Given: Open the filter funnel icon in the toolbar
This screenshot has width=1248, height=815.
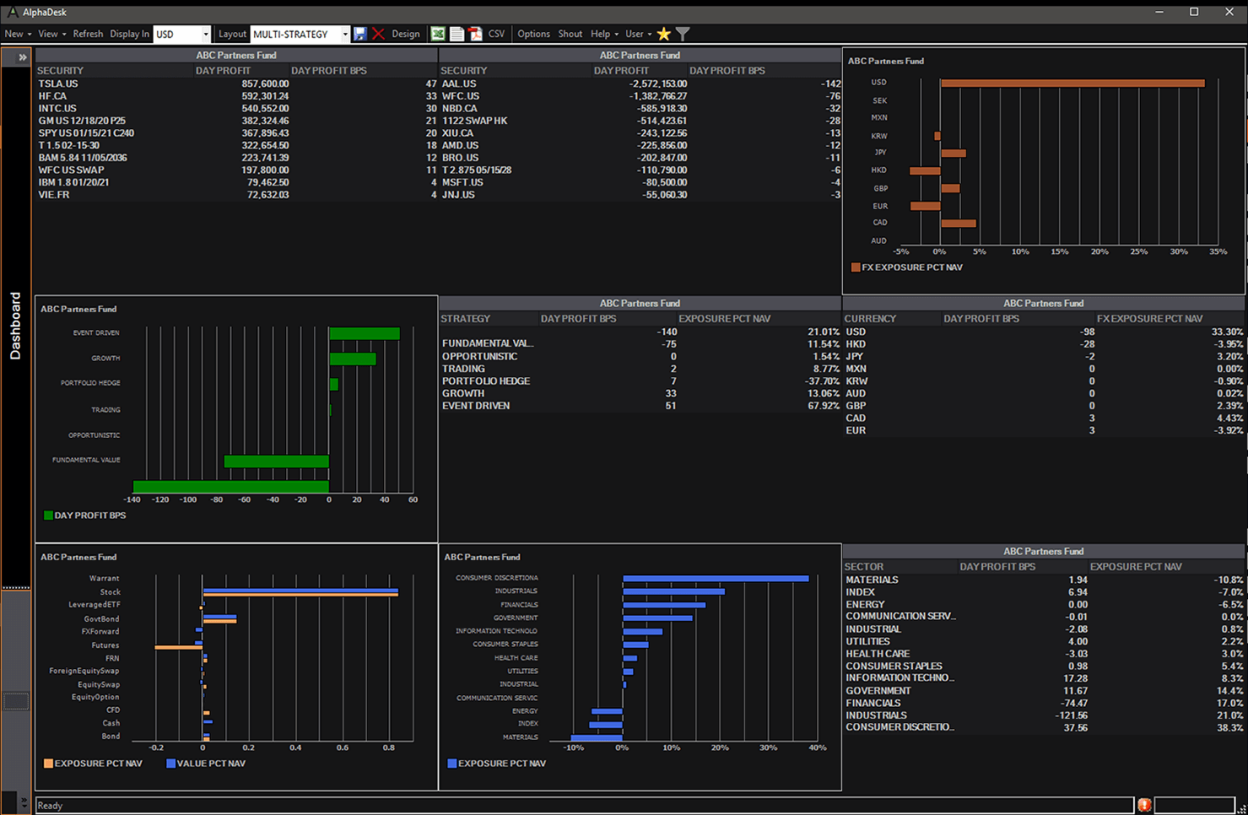Looking at the screenshot, I should click(x=683, y=34).
